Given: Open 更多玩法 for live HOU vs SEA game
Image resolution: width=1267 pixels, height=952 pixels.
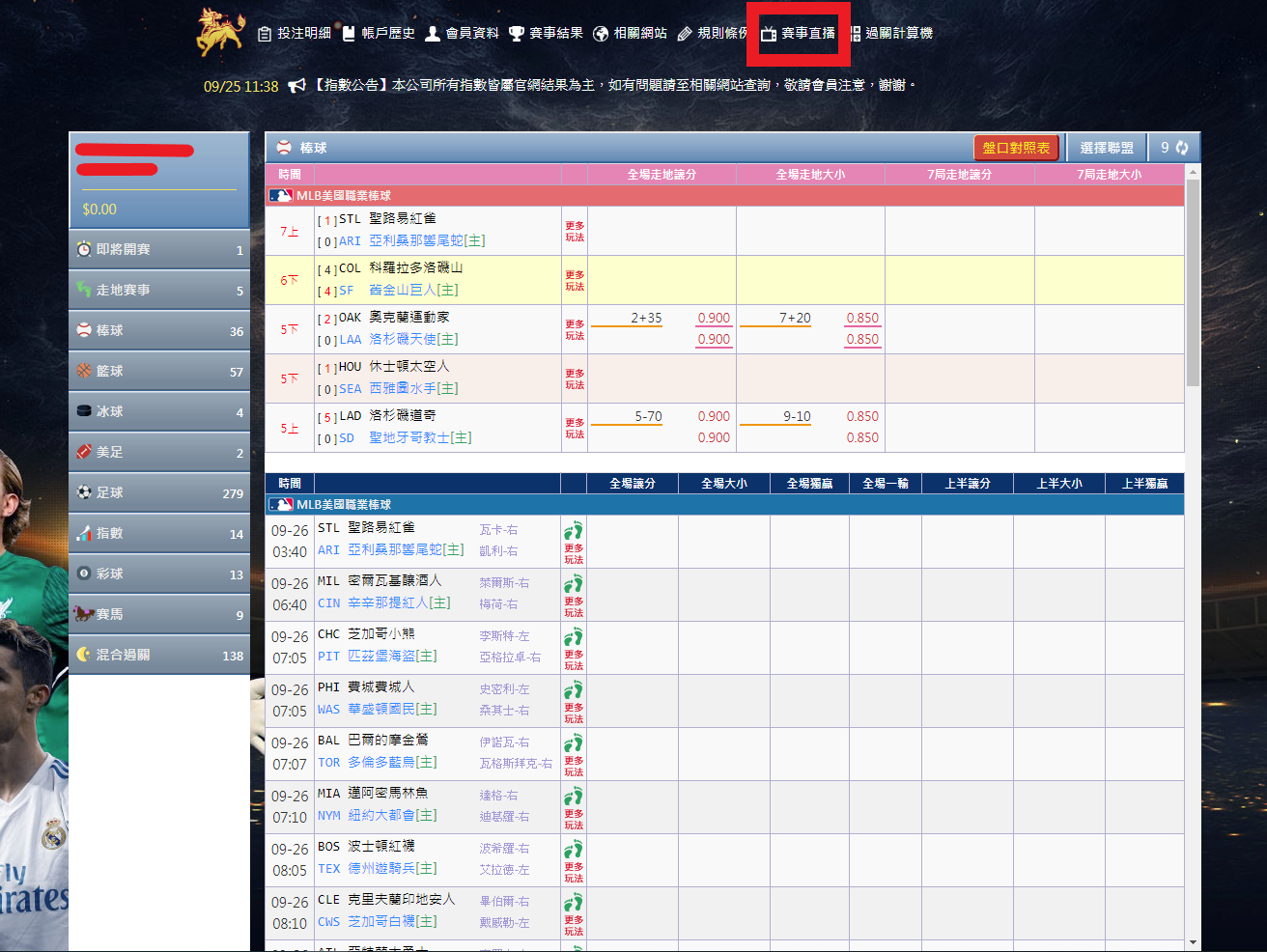Looking at the screenshot, I should [575, 379].
